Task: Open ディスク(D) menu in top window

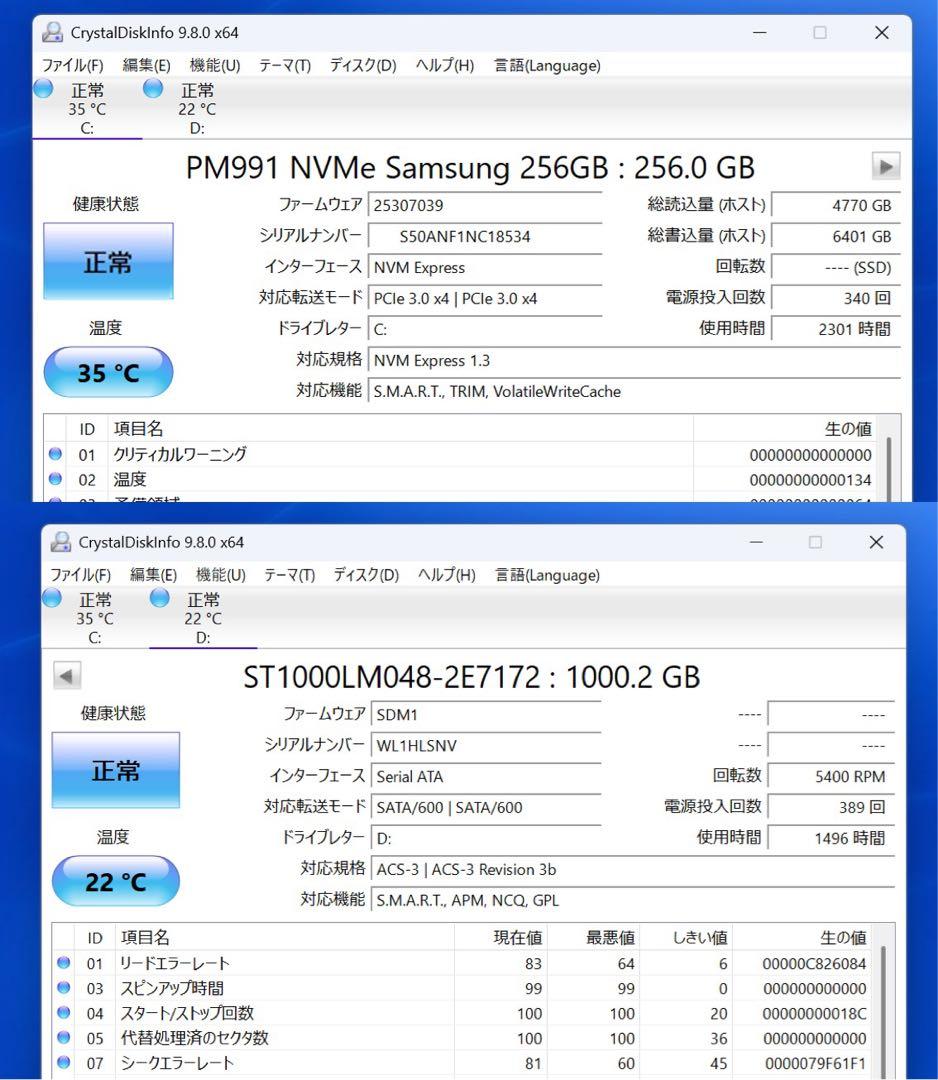Action: click(363, 65)
